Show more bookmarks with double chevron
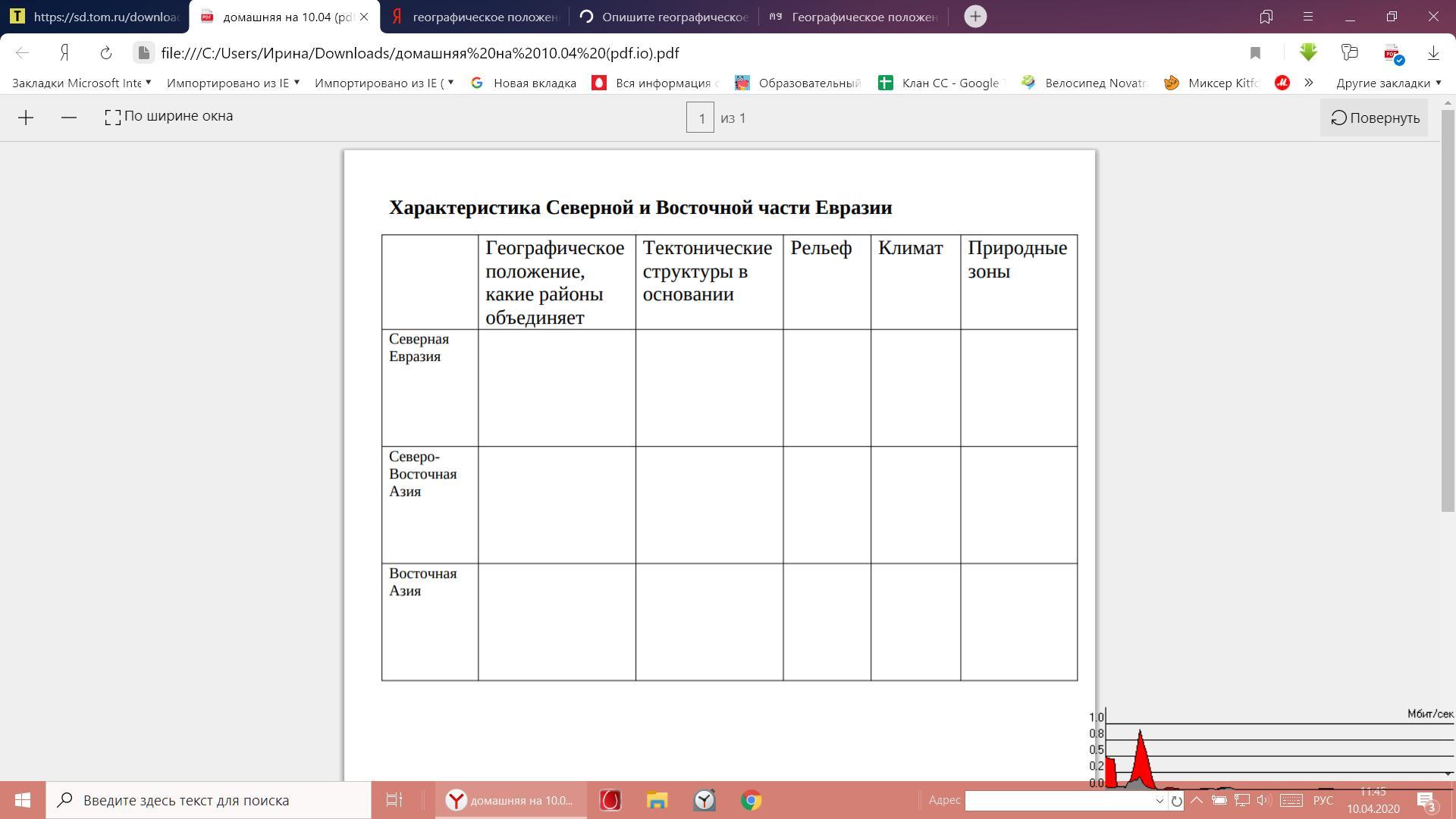Image resolution: width=1456 pixels, height=819 pixels. coord(1309,83)
